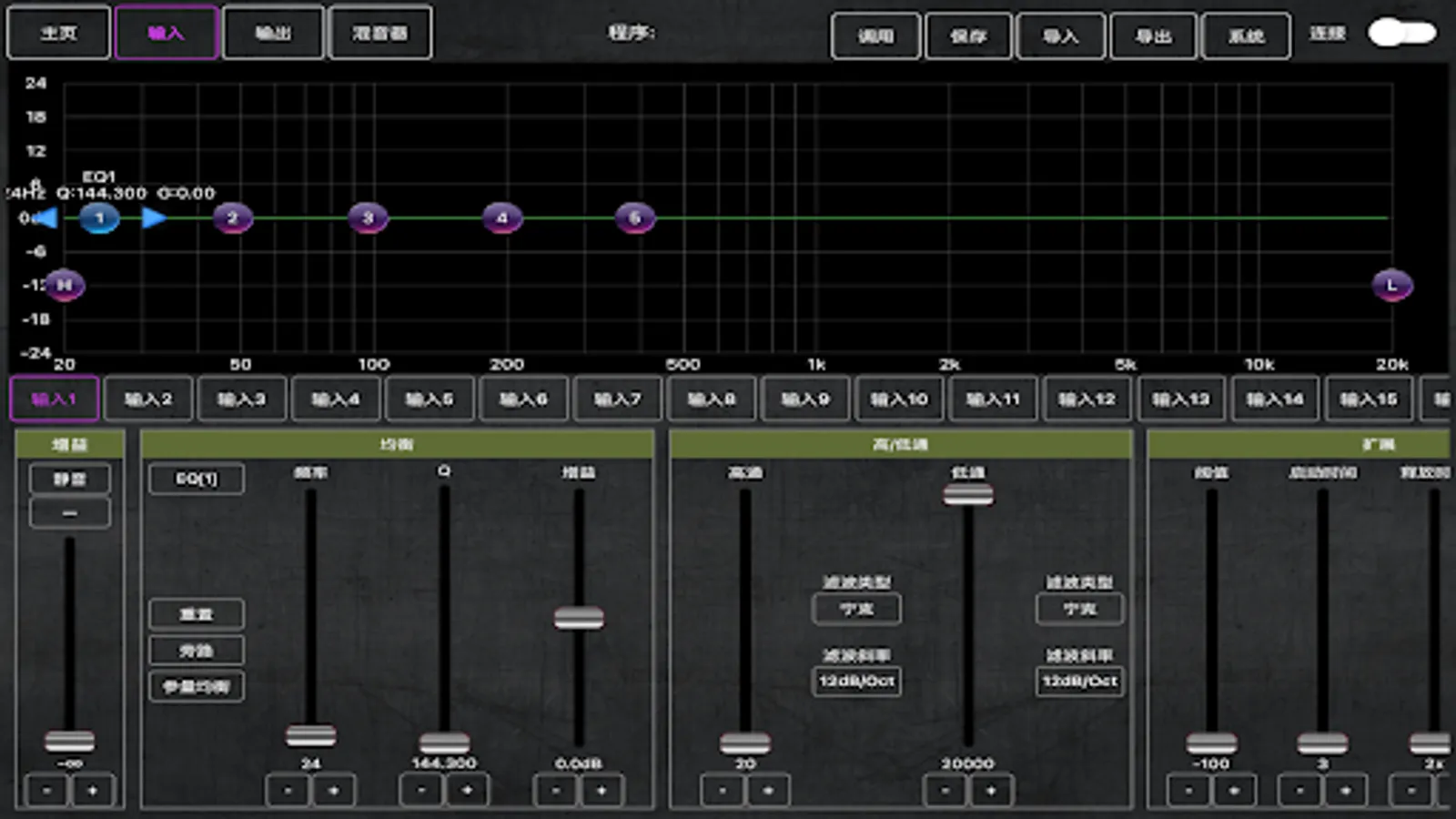Increase the 低通 frequency of 20000

coord(991,791)
